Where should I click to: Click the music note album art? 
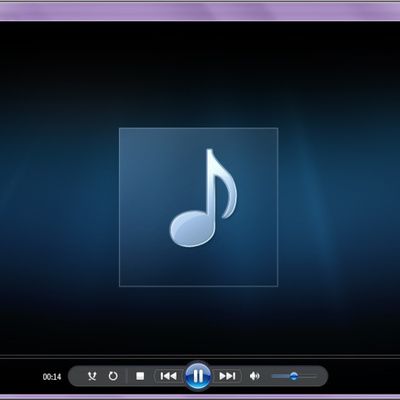(199, 207)
